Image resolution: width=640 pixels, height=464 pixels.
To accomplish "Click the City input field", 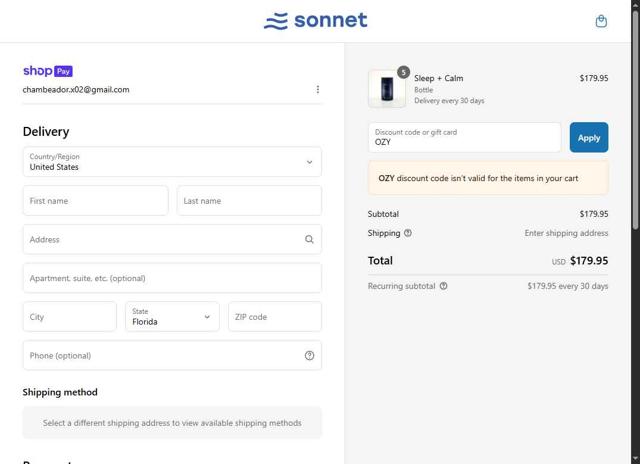I will click(x=70, y=317).
